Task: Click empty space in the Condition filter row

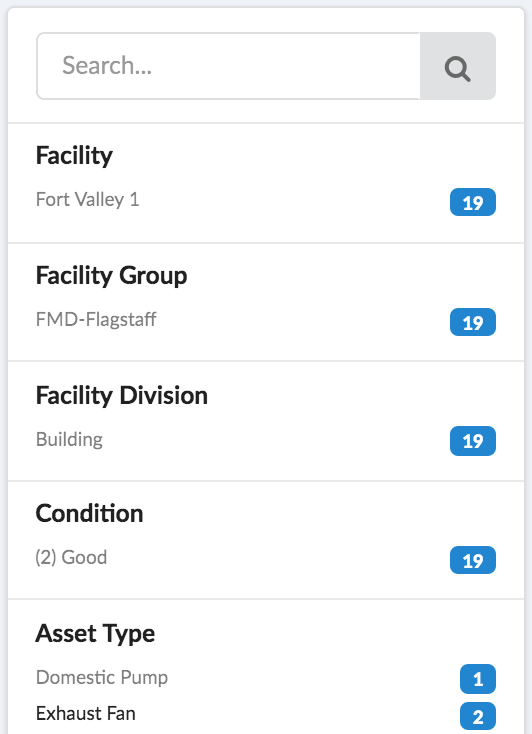Action: pos(281,558)
